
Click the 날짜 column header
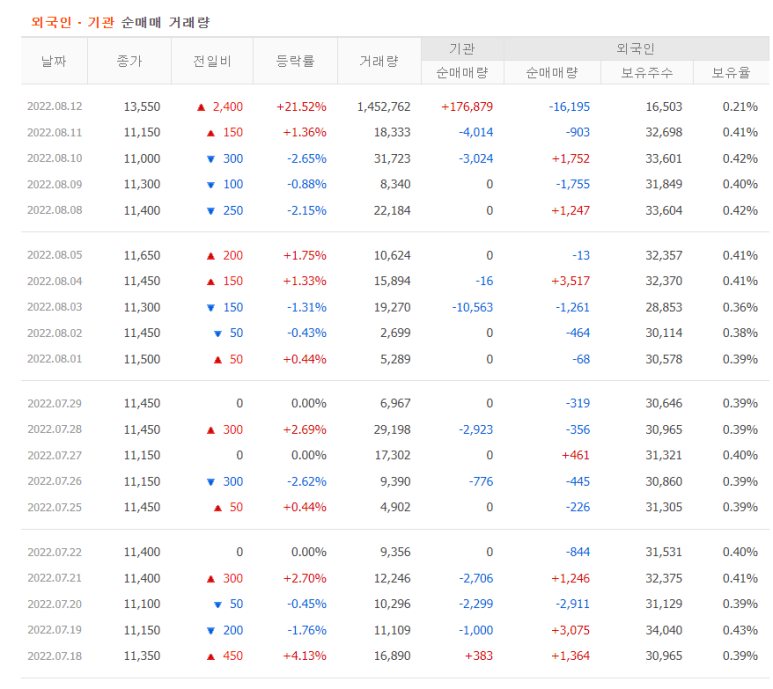pyautogui.click(x=54, y=61)
